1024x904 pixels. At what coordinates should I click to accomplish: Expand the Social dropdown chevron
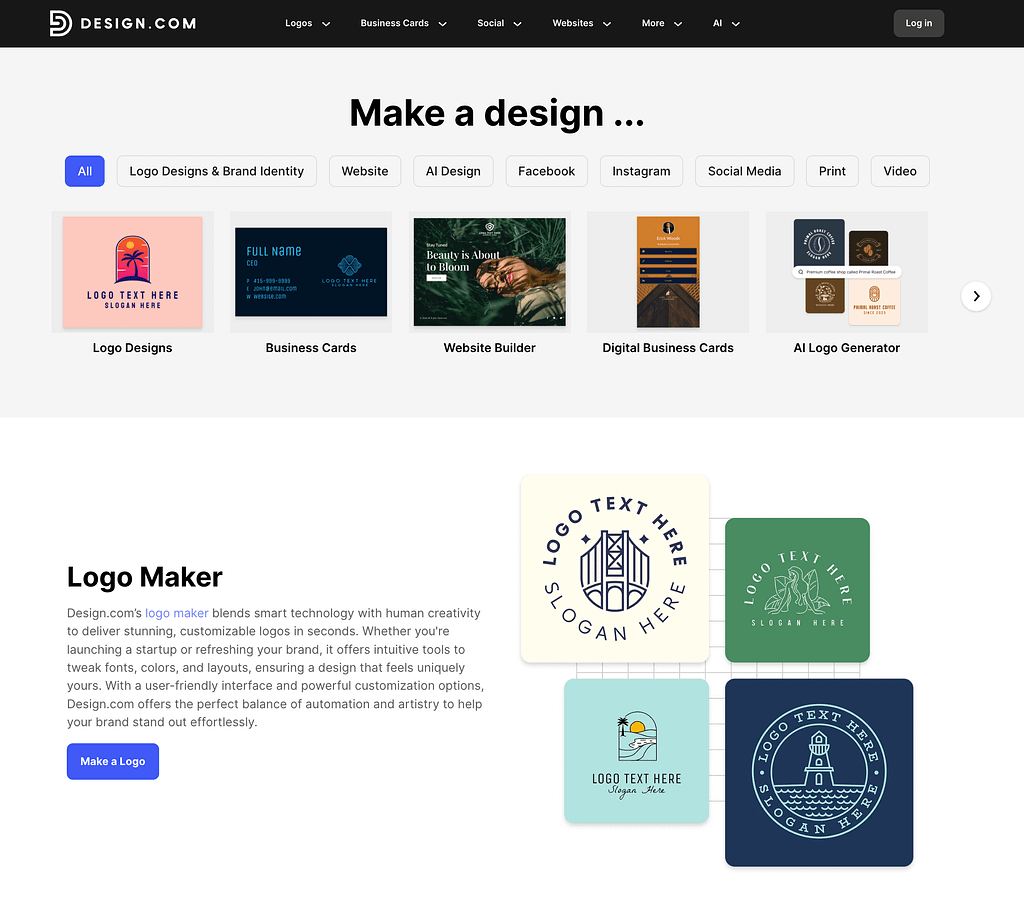(x=517, y=24)
